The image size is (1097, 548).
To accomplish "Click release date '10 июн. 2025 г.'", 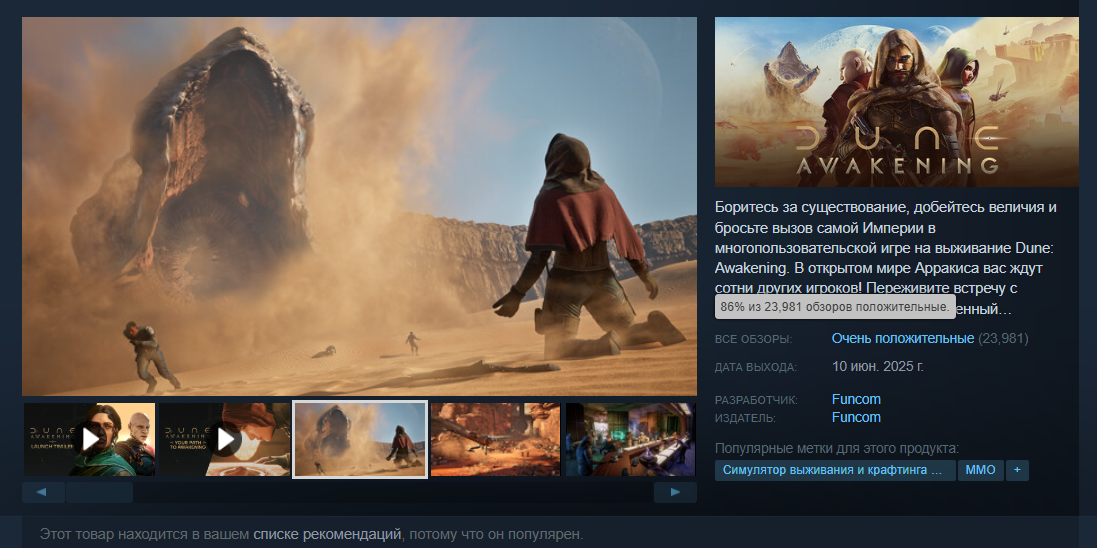I will click(x=878, y=367).
